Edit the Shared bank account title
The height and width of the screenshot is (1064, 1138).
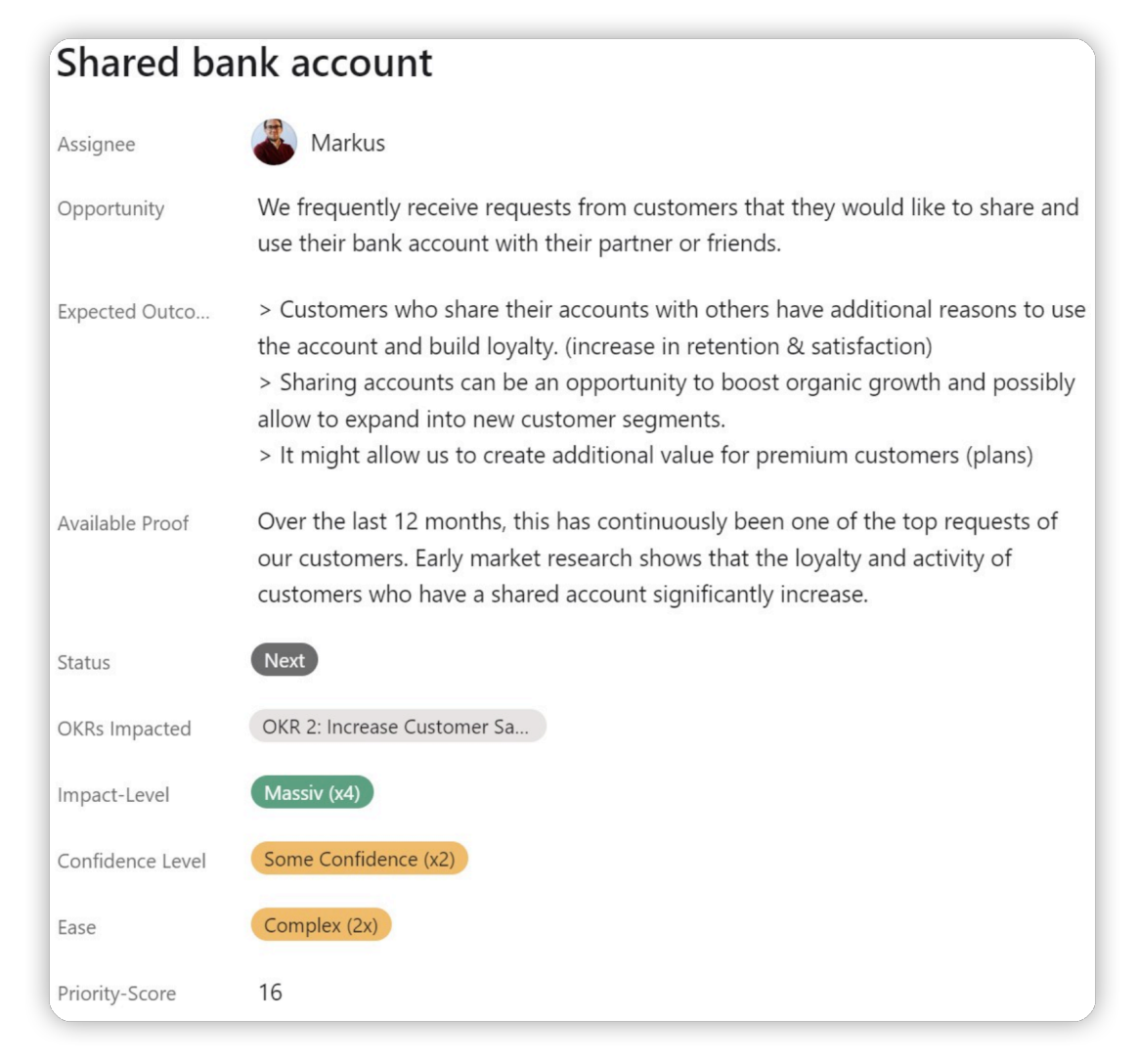point(244,64)
